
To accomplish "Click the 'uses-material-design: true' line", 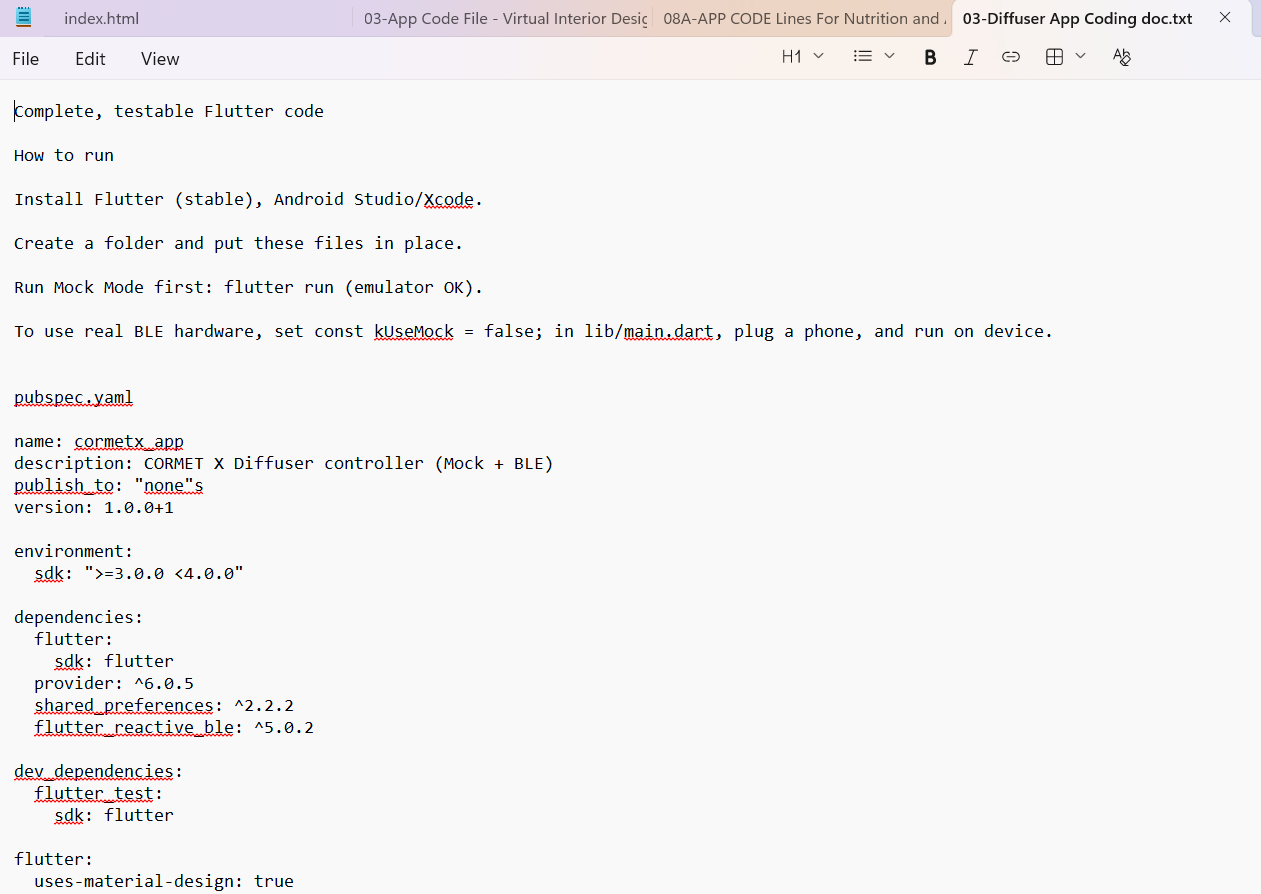I will click(x=164, y=881).
